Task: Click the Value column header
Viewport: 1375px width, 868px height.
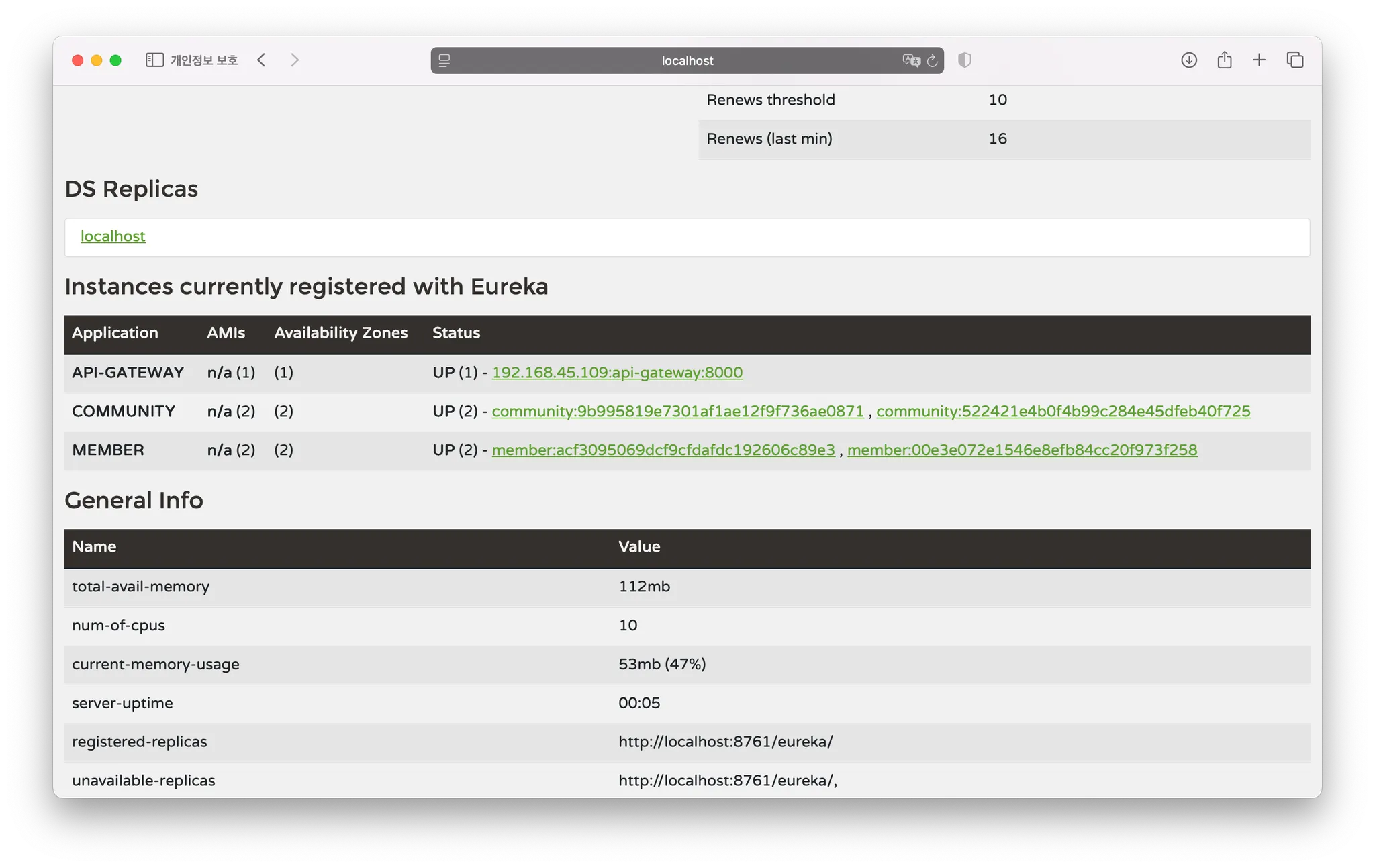Action: point(639,547)
